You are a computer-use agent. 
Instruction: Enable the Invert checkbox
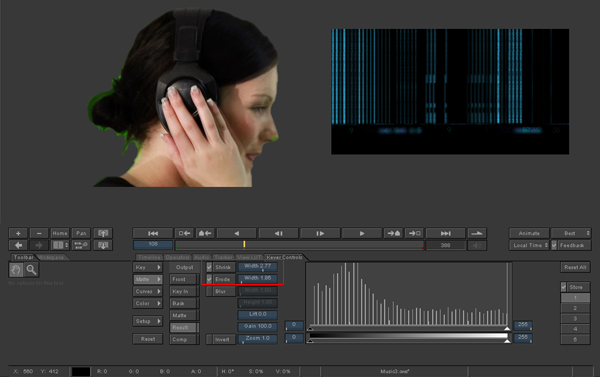coord(209,339)
